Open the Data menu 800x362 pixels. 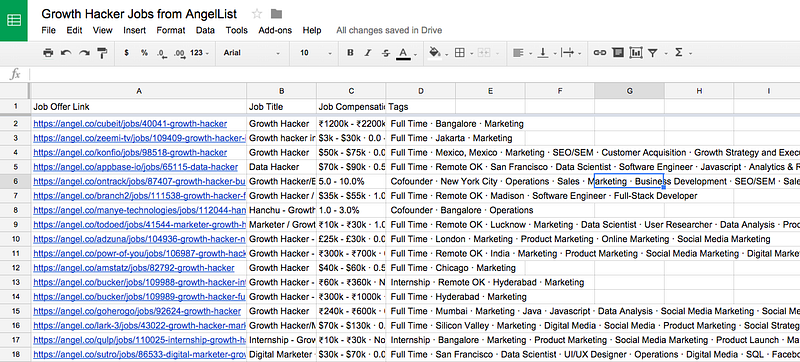pyautogui.click(x=205, y=30)
